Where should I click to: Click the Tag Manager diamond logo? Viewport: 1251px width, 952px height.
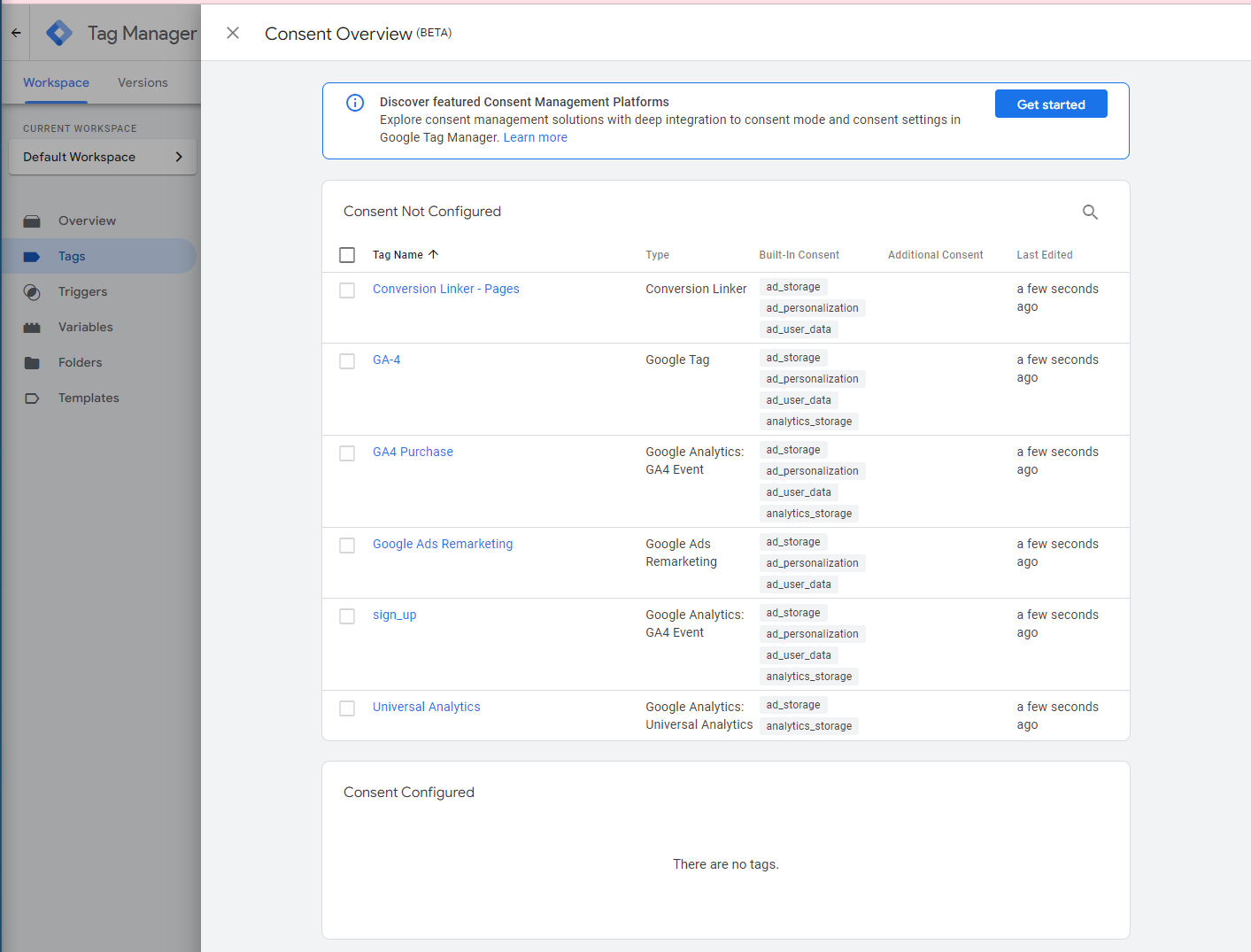point(59,33)
